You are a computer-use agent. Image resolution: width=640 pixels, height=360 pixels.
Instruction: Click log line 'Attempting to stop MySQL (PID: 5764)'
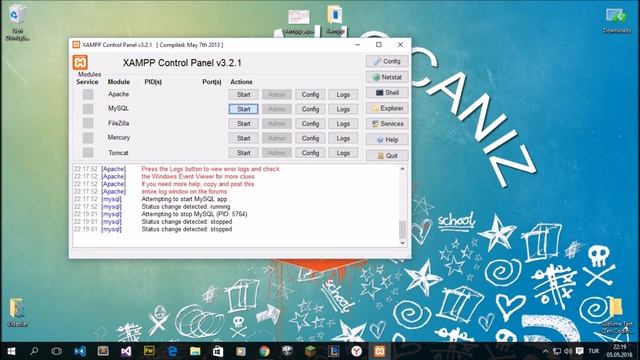(194, 214)
